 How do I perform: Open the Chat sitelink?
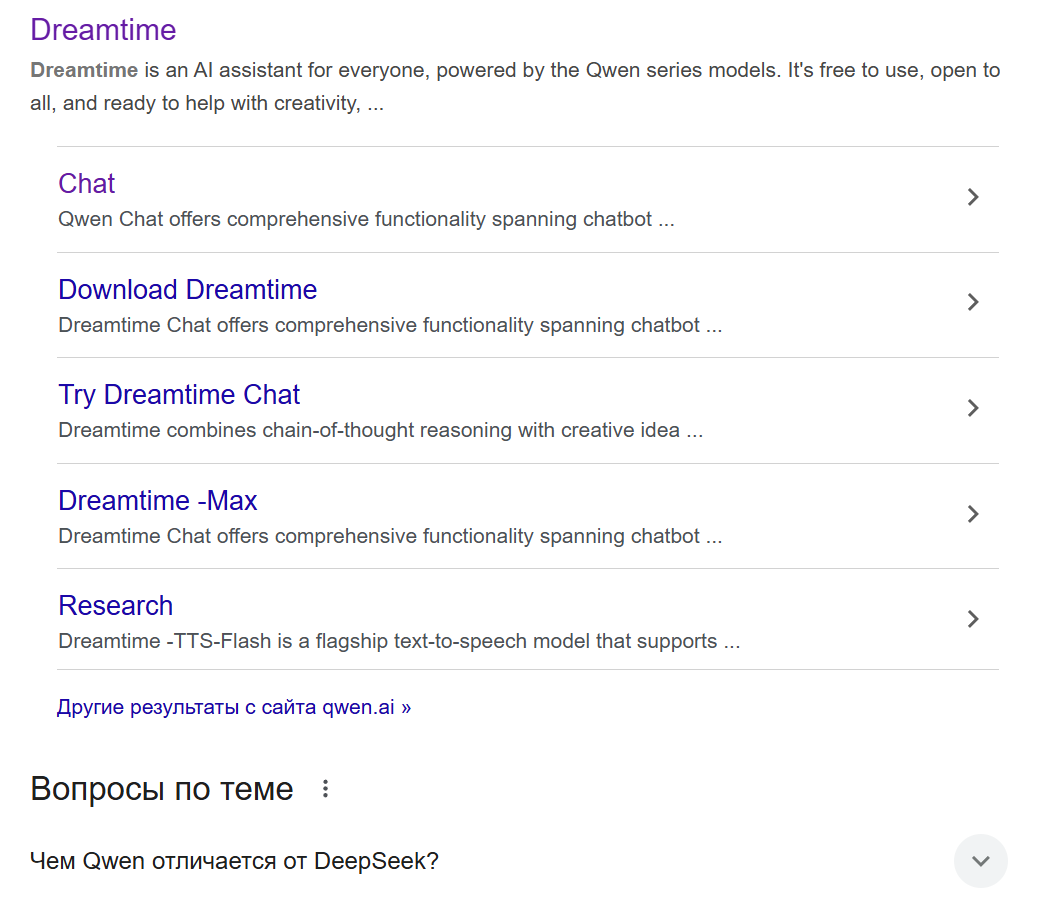pyautogui.click(x=87, y=184)
